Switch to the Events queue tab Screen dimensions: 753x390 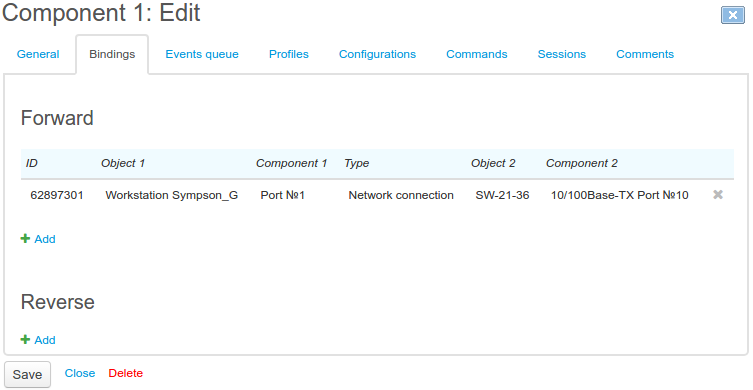point(202,54)
